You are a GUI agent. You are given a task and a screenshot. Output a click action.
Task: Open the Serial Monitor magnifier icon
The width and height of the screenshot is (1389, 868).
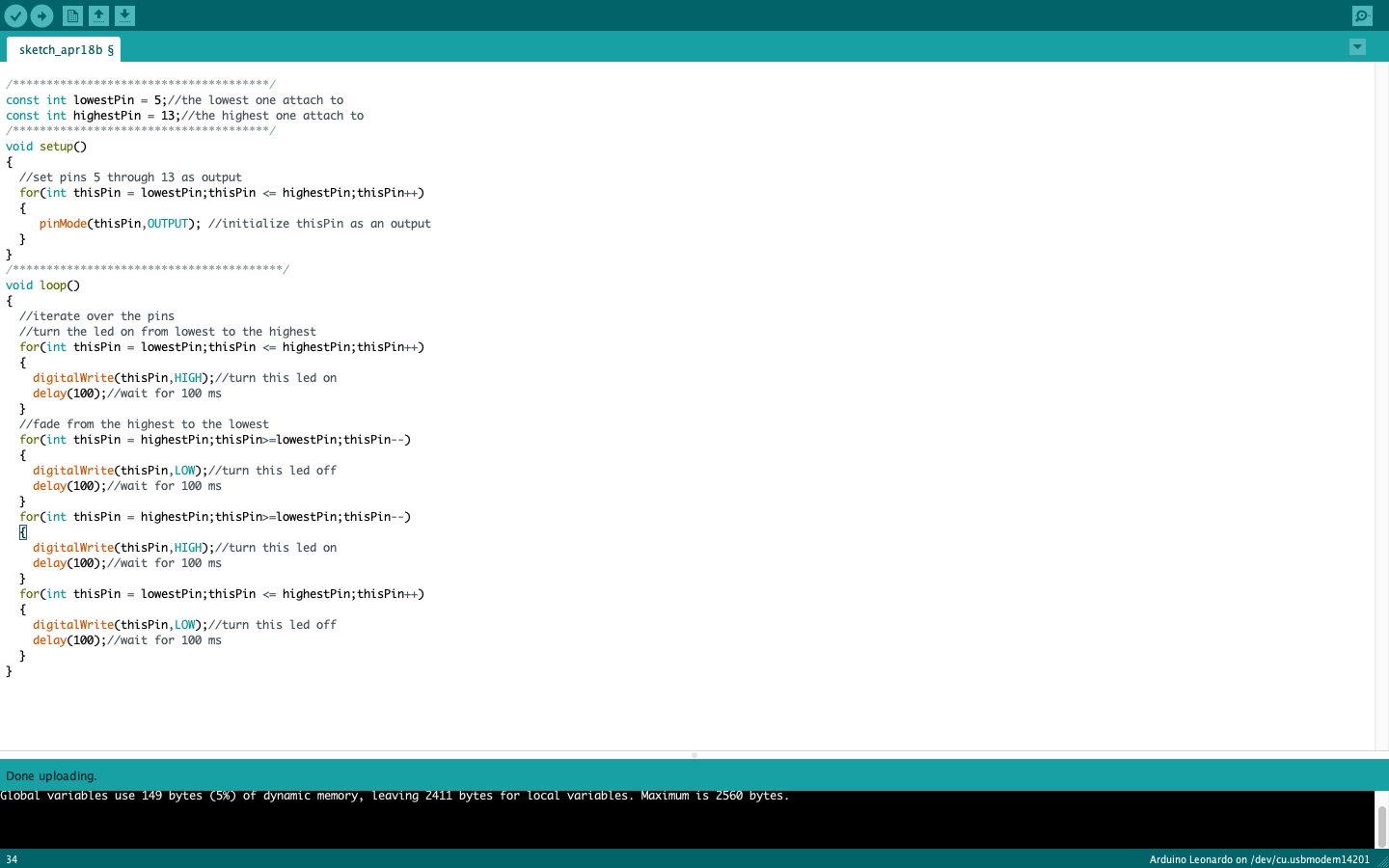pyautogui.click(x=1362, y=15)
